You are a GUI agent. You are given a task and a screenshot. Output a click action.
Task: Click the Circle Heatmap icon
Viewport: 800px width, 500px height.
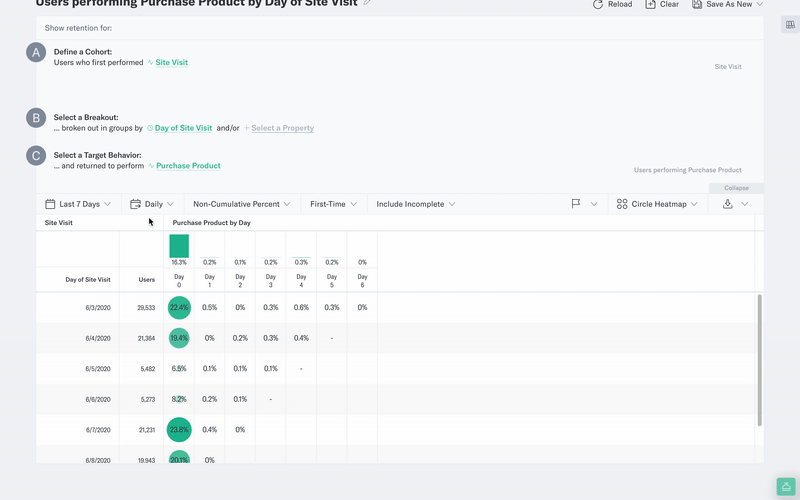[x=622, y=204]
